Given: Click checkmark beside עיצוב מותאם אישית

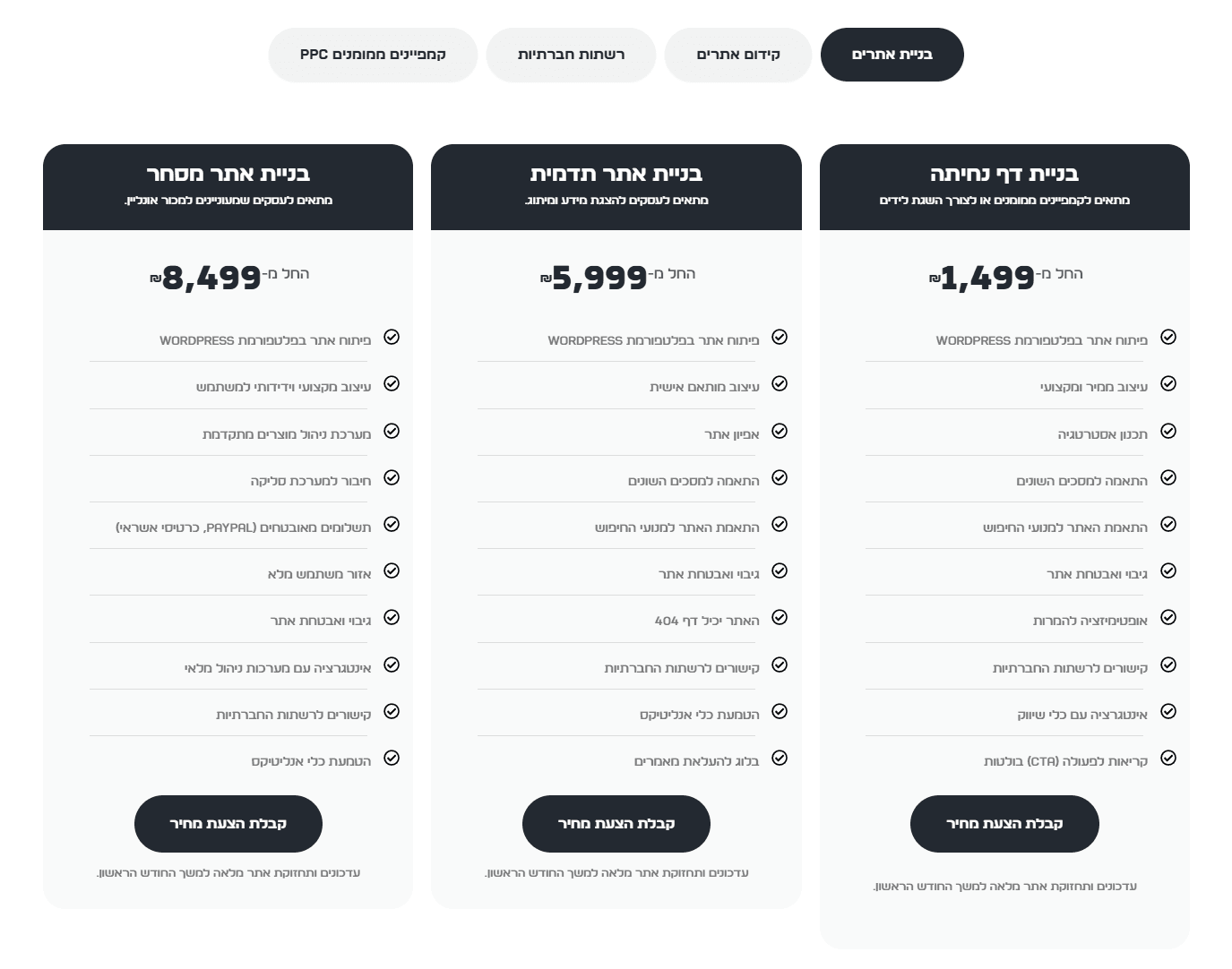Looking at the screenshot, I should click(780, 383).
